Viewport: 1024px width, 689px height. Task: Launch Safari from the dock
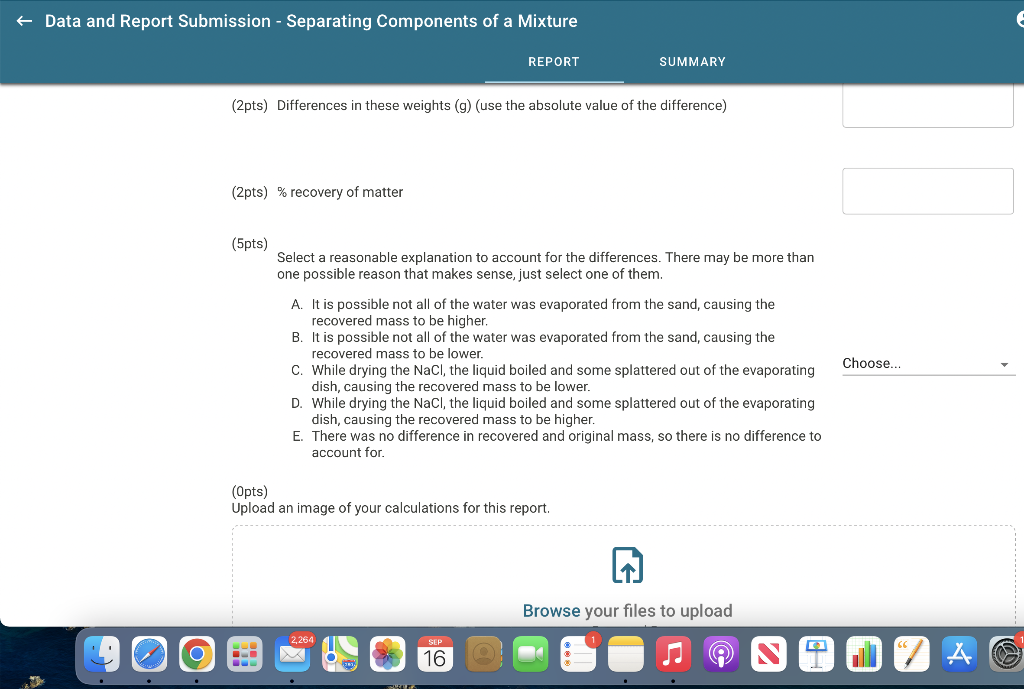click(x=150, y=654)
